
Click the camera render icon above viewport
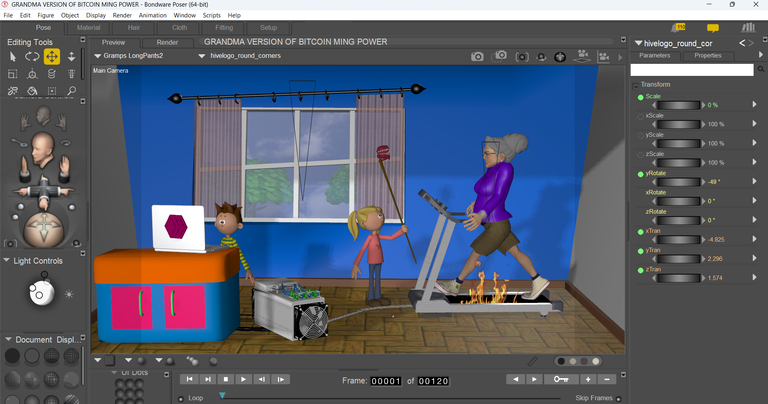tap(477, 56)
